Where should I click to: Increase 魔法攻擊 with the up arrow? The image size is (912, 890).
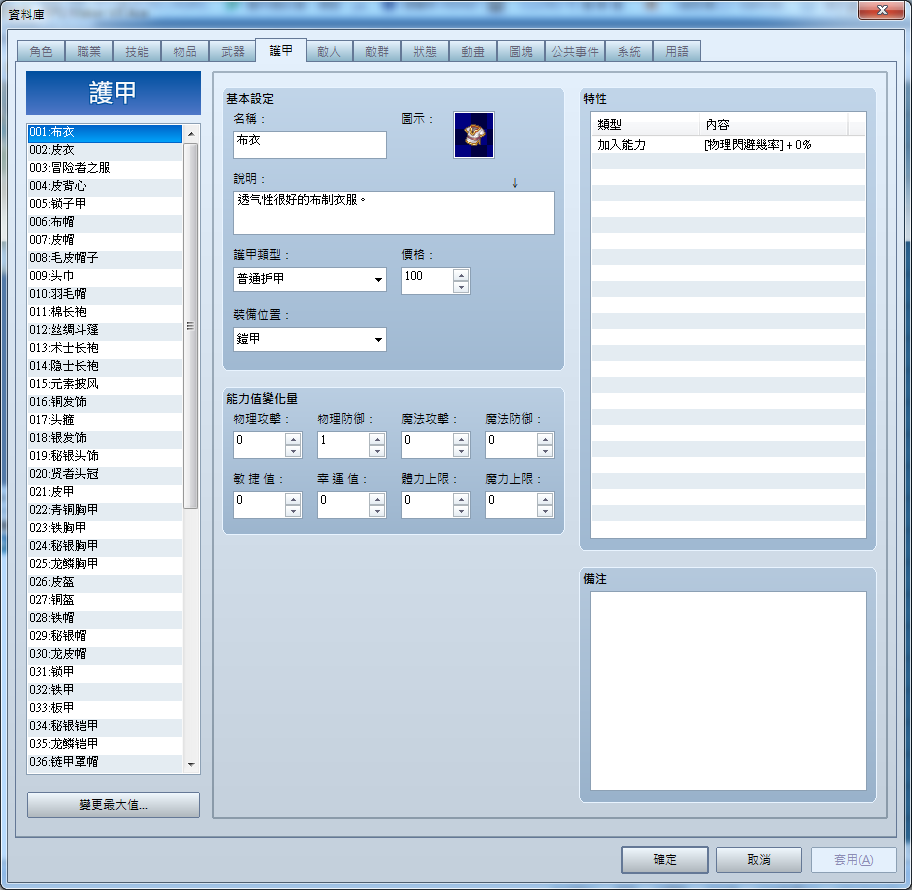461,439
